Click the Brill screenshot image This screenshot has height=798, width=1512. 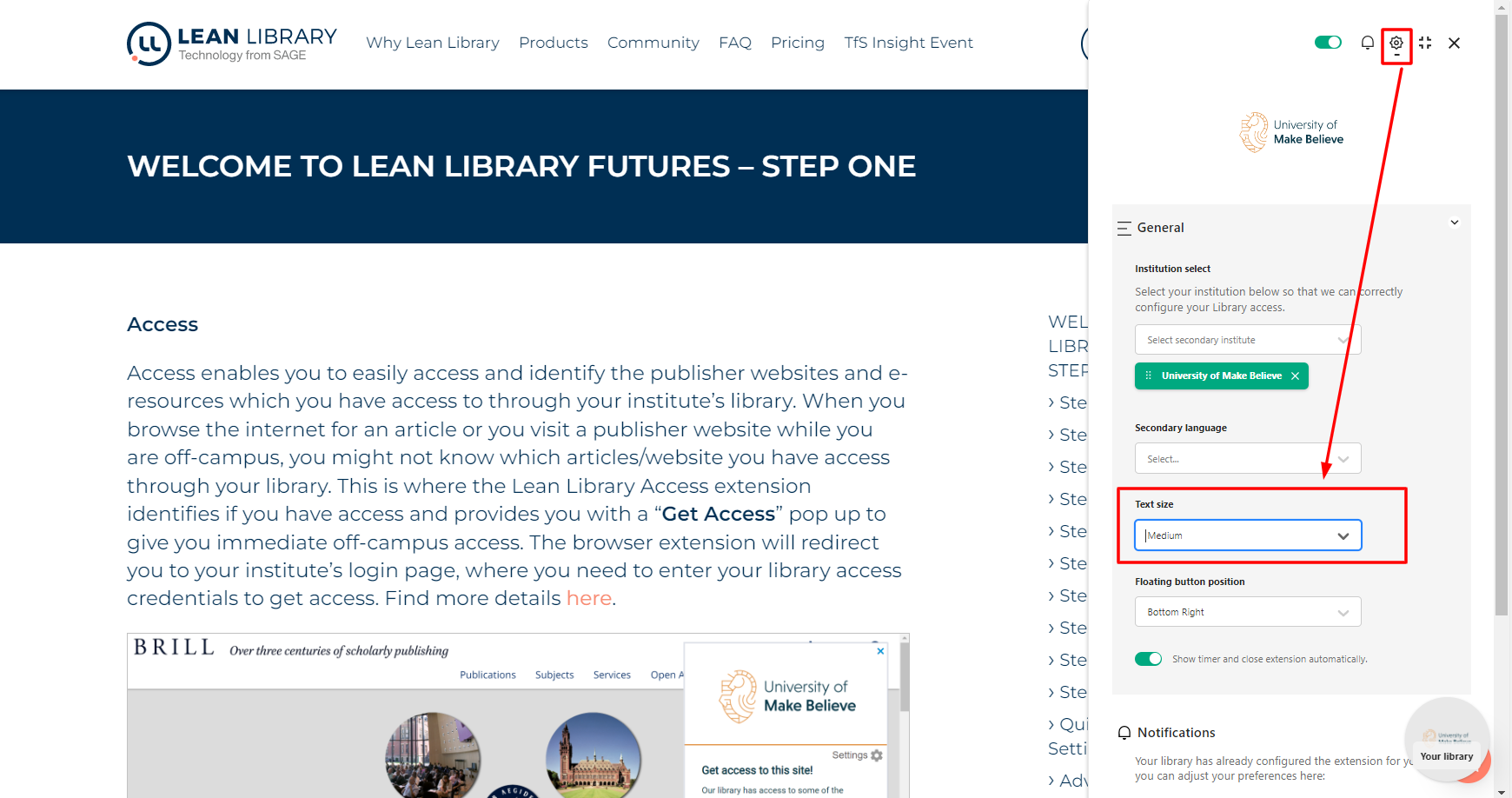(518, 715)
